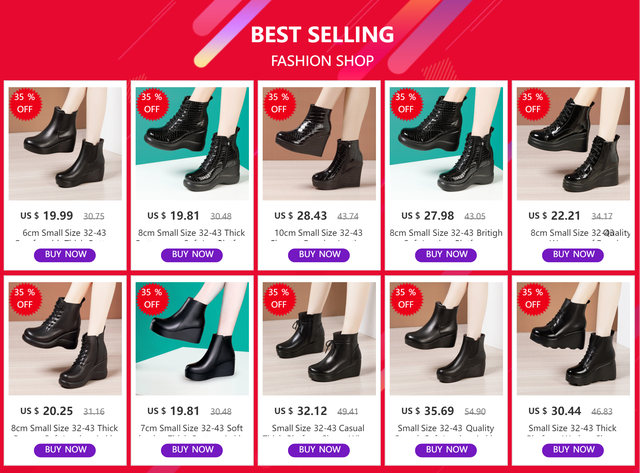Click the BEST SELLING banner heading
The height and width of the screenshot is (473, 640).
(x=322, y=35)
